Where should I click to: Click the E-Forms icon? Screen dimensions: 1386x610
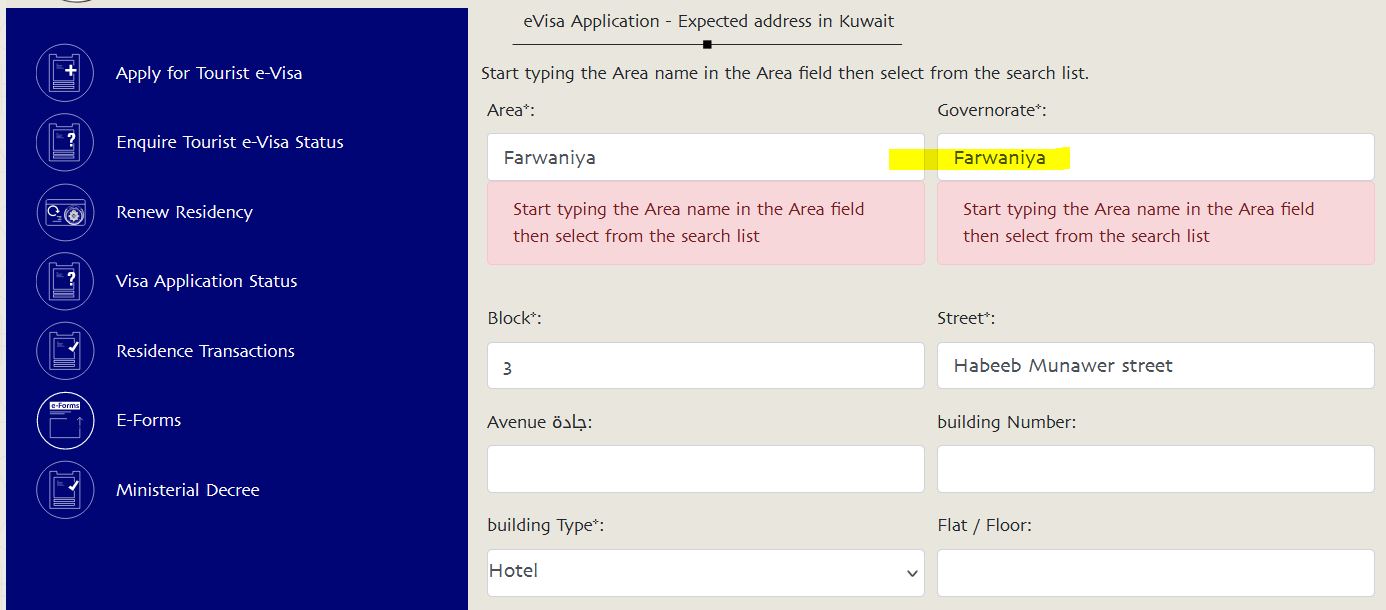[65, 421]
